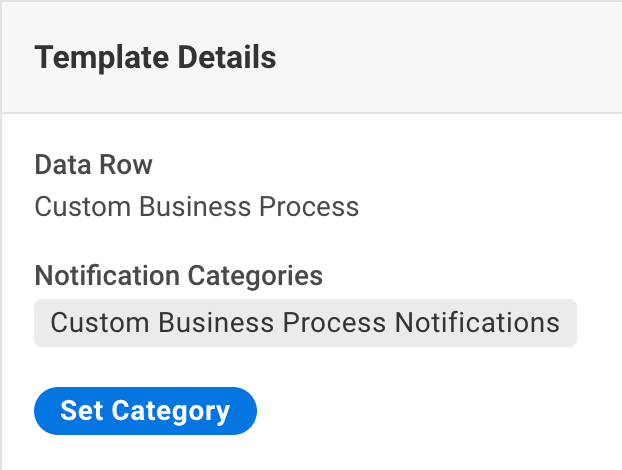Click the bold Notification Categories field title
The width and height of the screenshot is (622, 470).
(178, 275)
